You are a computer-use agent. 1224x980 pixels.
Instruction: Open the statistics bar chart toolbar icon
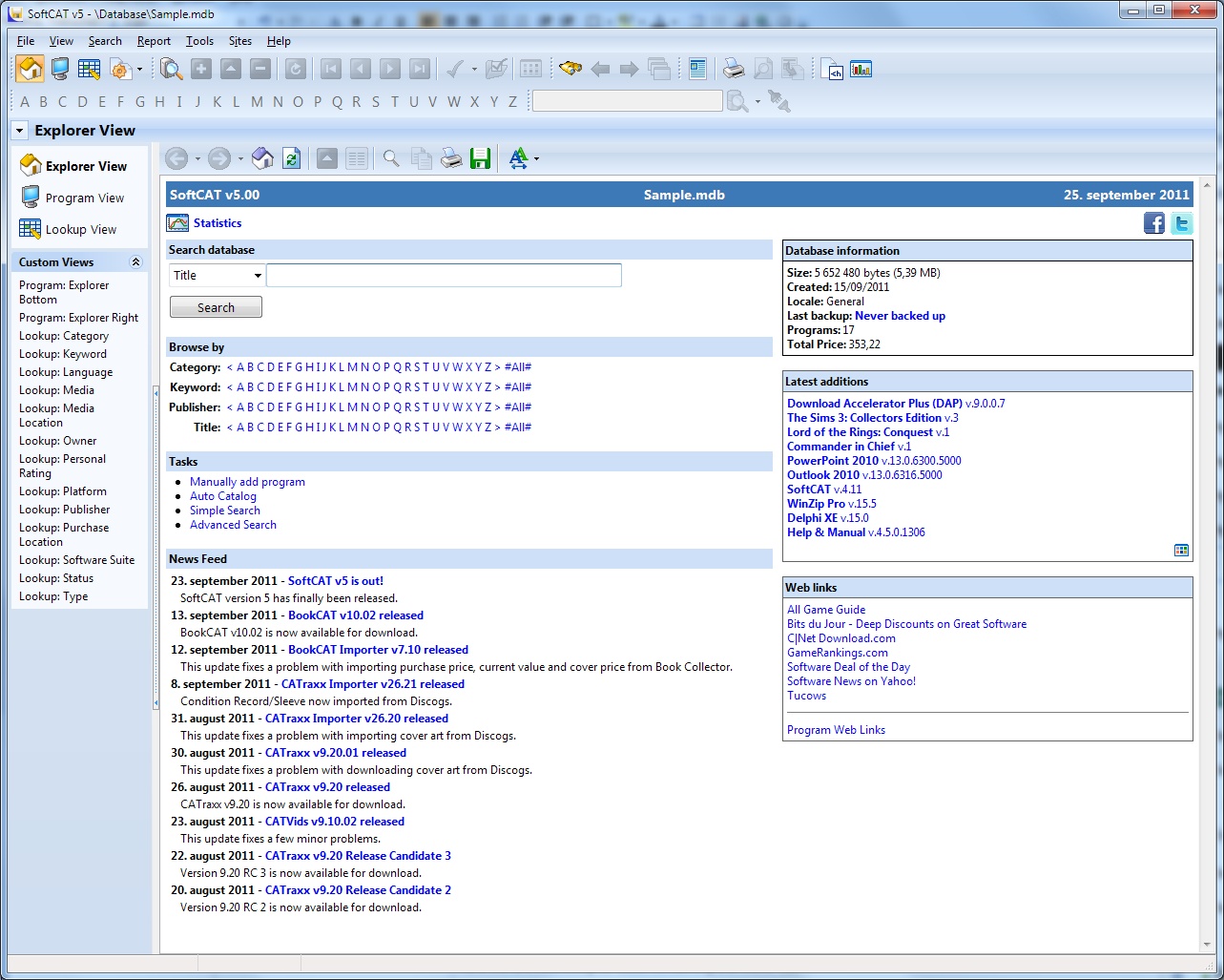tap(861, 69)
